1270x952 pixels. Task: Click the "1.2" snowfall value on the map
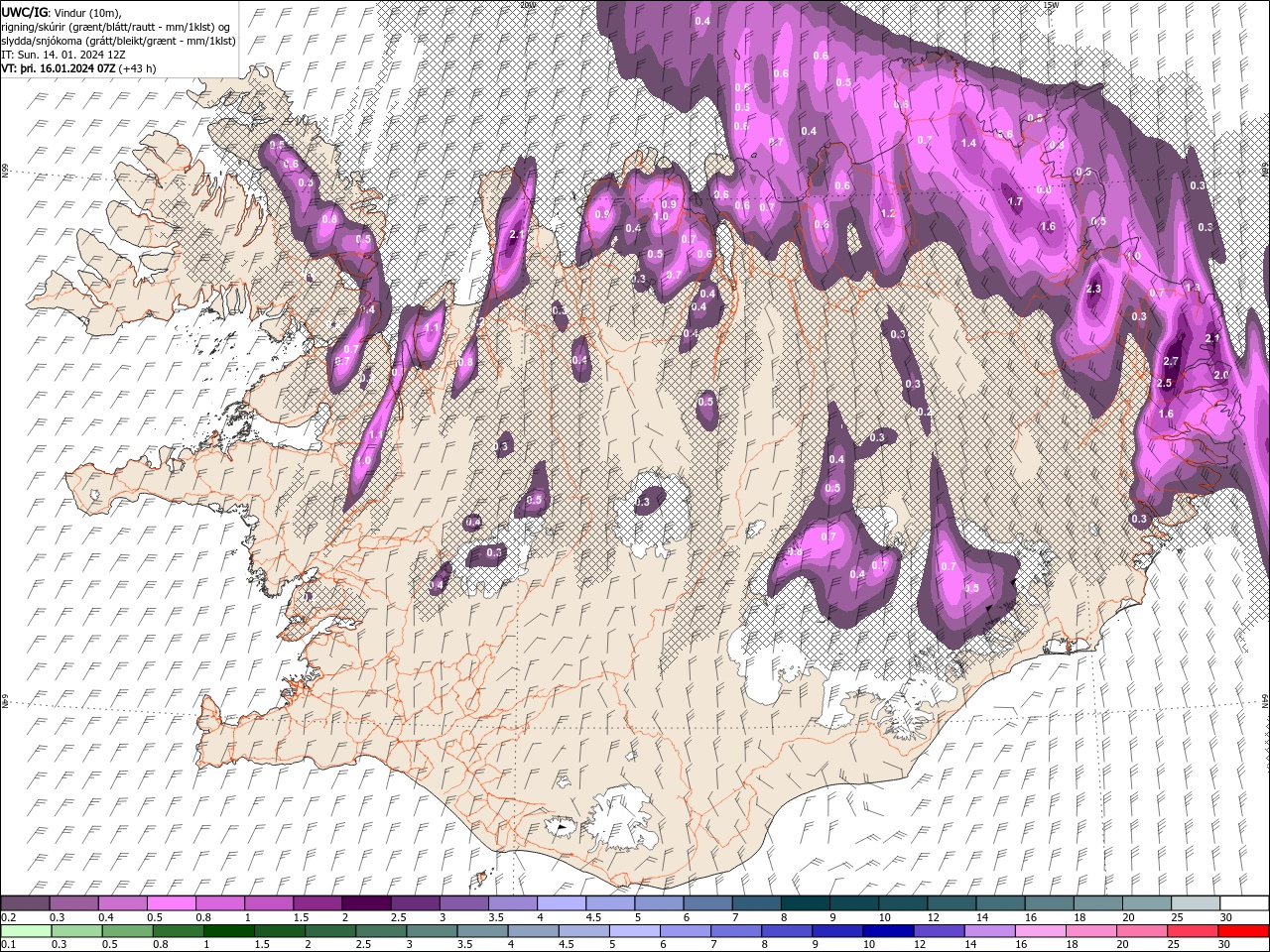coord(888,213)
